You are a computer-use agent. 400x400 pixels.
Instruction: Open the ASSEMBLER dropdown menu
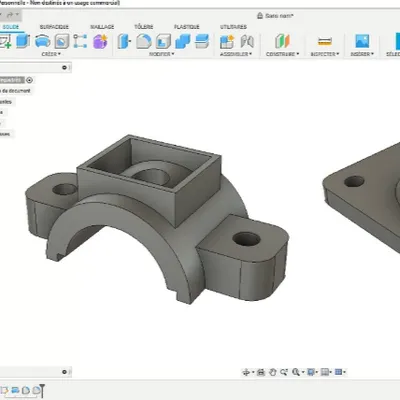click(x=236, y=54)
